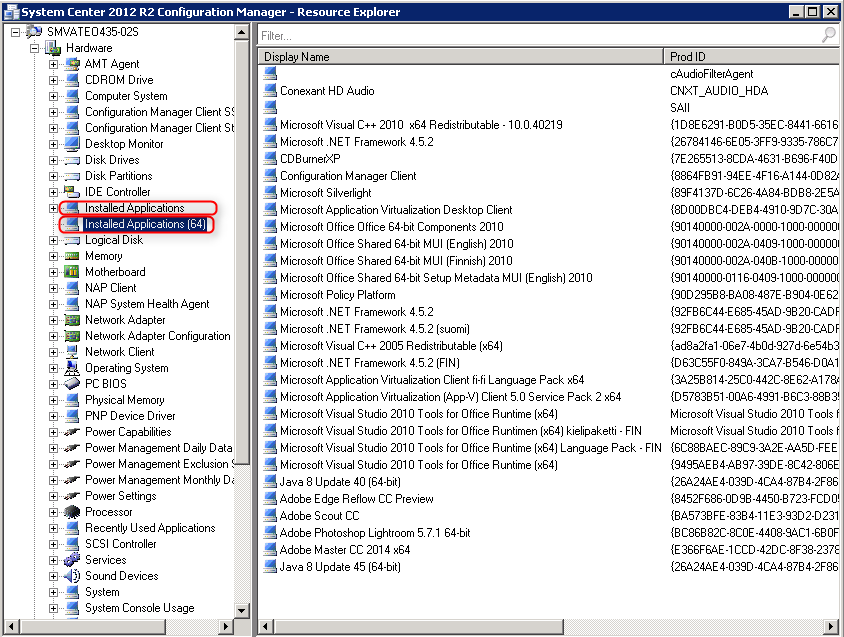
Task: Expand the Installed Applications node
Action: pyautogui.click(x=53, y=208)
